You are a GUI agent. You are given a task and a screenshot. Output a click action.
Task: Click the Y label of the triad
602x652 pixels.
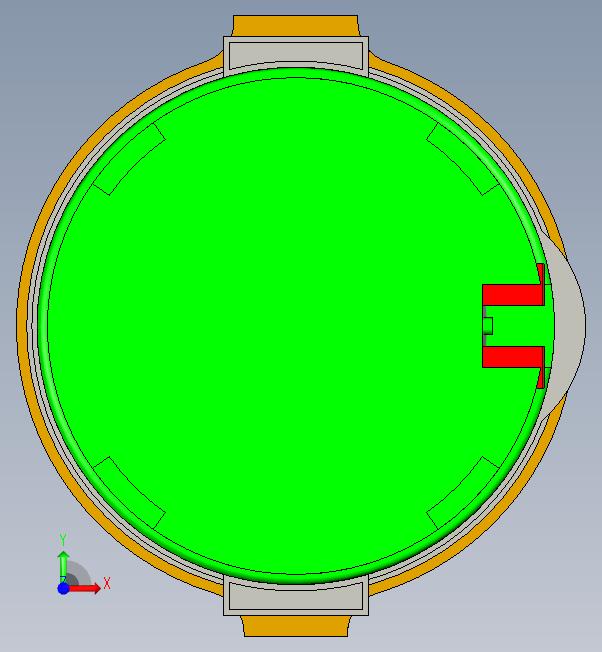63,540
